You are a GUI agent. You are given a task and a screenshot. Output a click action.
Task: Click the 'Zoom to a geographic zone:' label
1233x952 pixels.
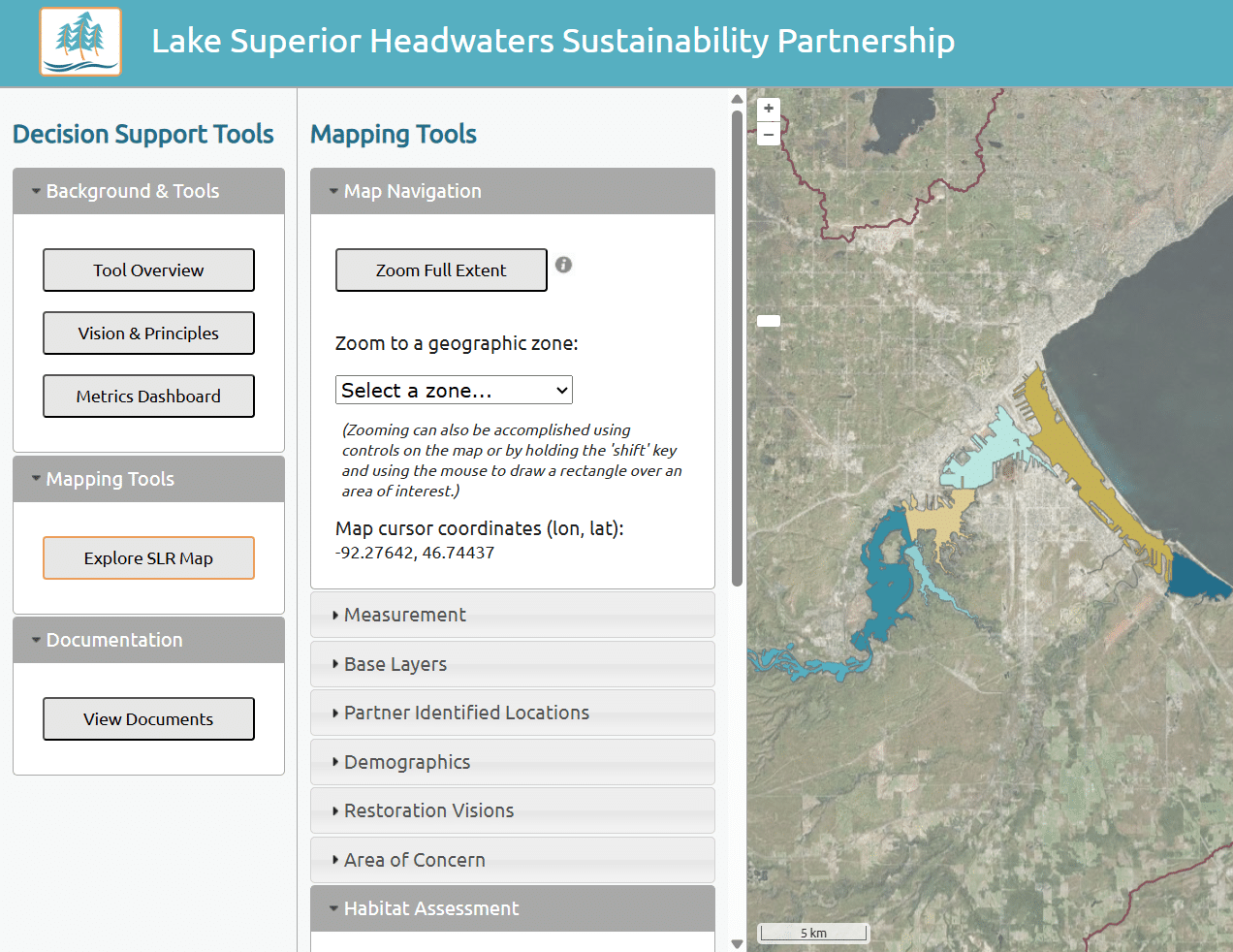pos(457,343)
